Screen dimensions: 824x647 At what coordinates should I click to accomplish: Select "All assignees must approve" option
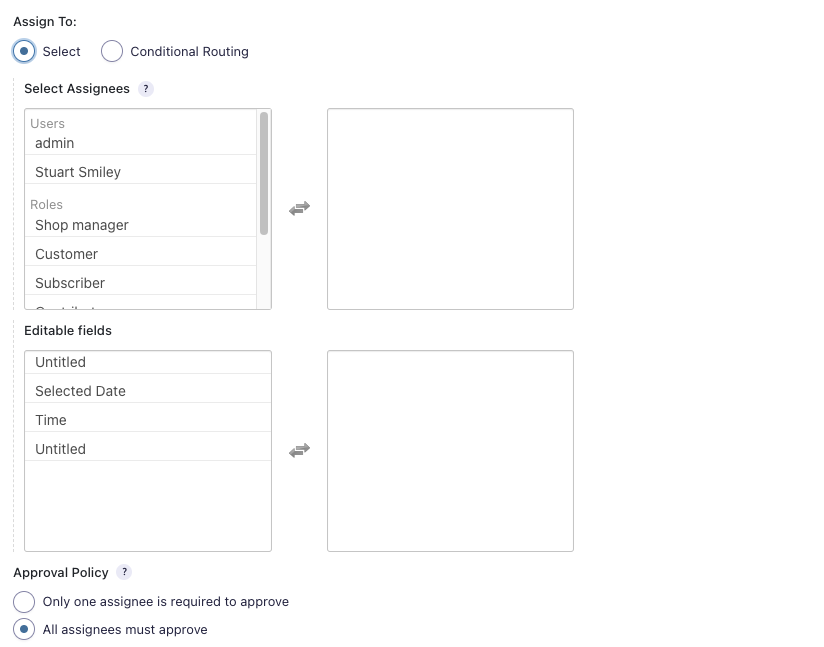(24, 630)
